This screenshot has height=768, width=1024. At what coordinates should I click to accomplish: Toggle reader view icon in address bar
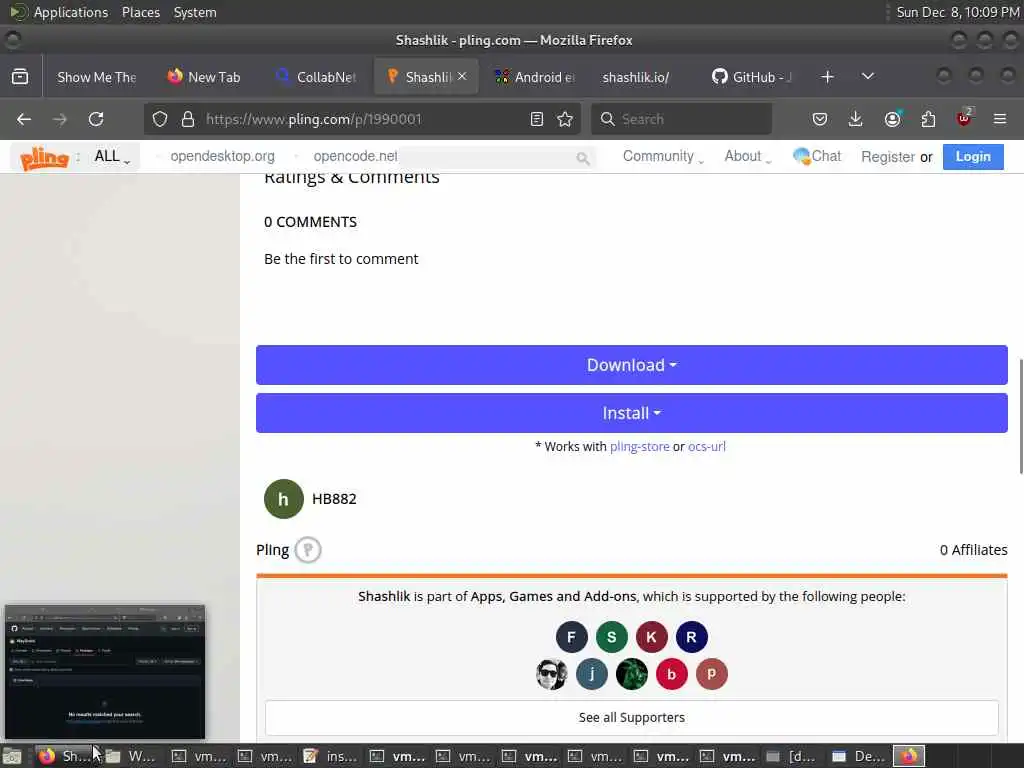[537, 119]
